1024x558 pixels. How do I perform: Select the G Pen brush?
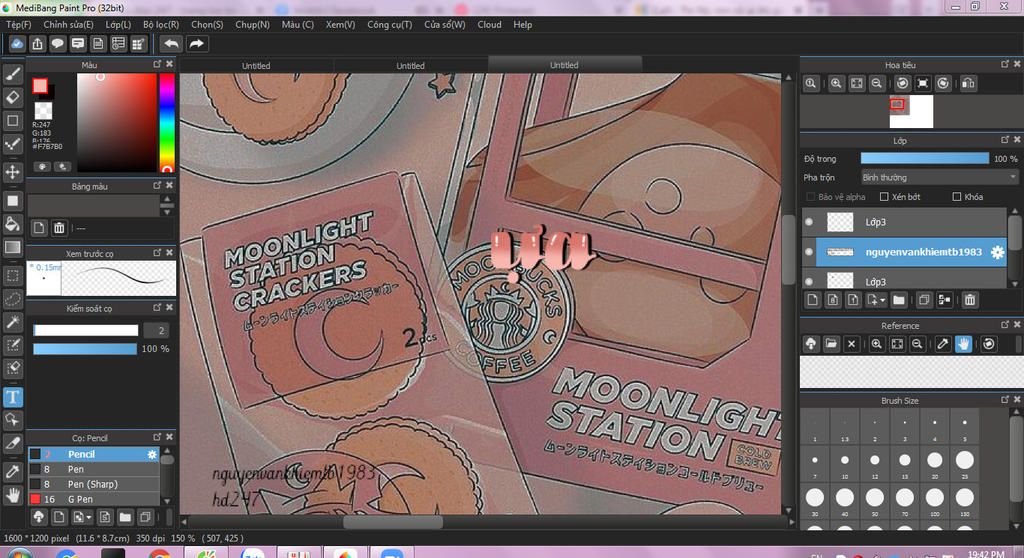[80, 499]
